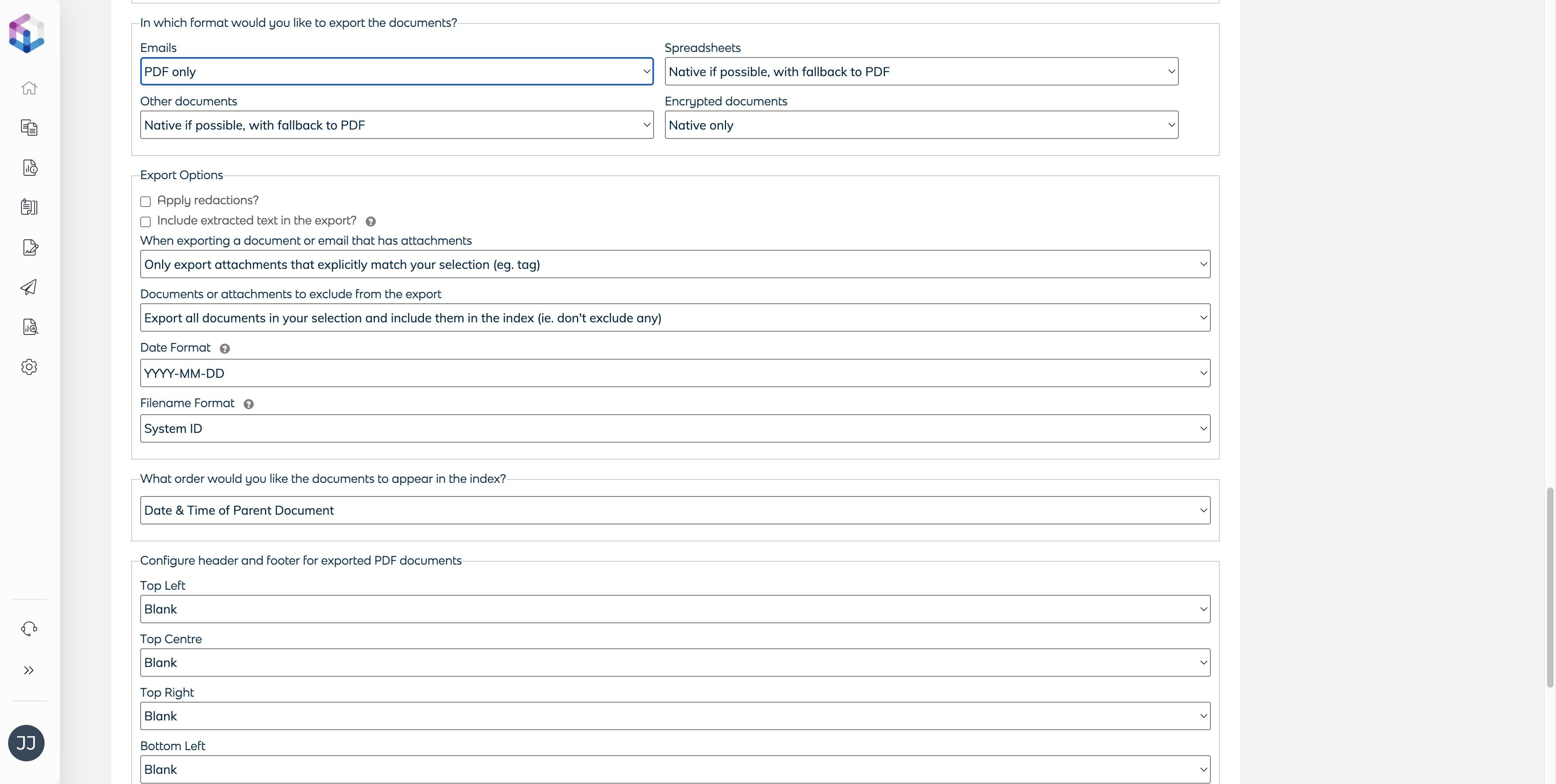Enable the Apply redactions checkbox
Viewport: 1556px width, 784px height.
point(145,202)
